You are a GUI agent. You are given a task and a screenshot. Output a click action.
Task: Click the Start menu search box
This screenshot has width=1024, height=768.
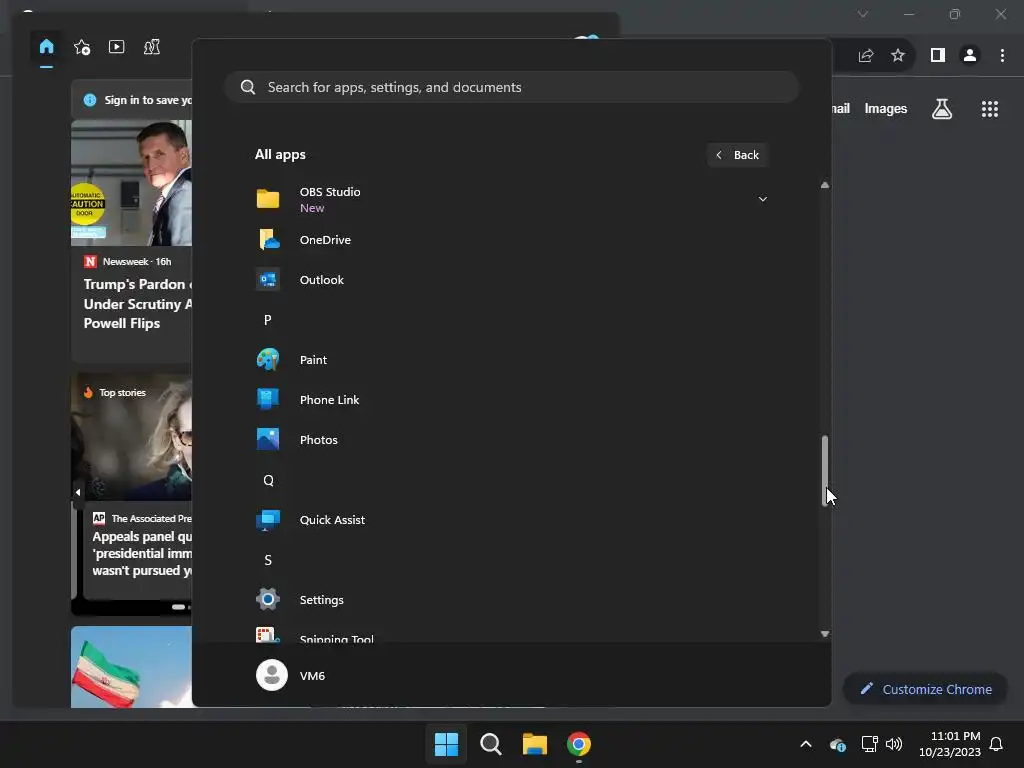pyautogui.click(x=511, y=87)
